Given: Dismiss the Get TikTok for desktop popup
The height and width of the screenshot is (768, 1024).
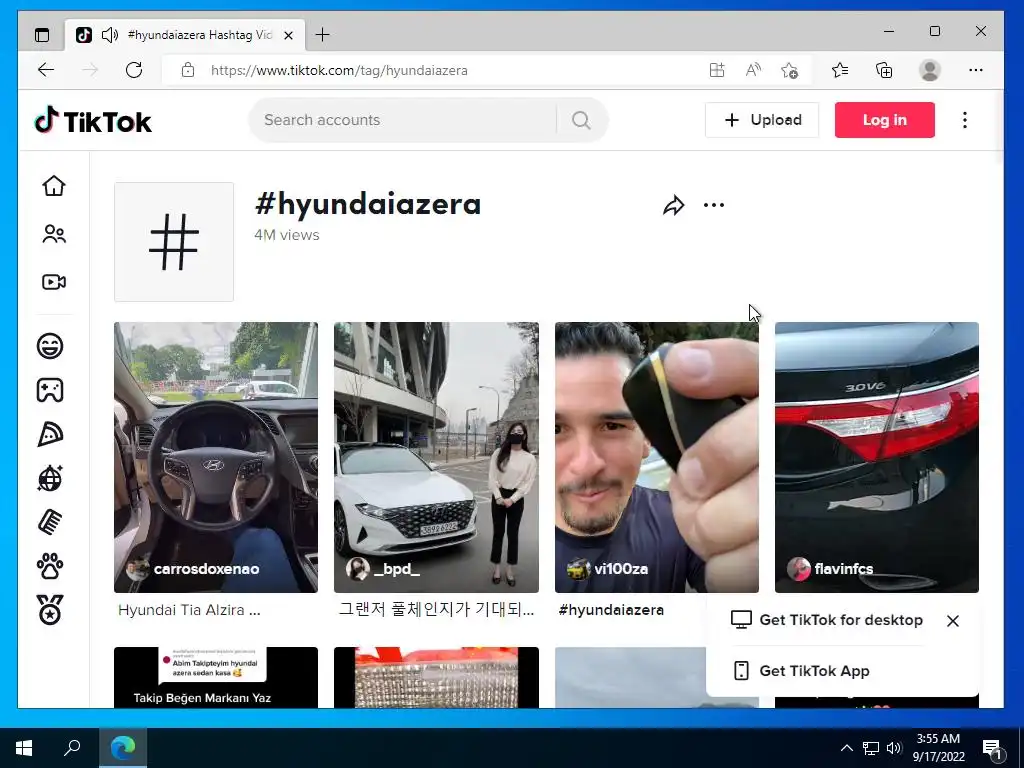Looking at the screenshot, I should pos(953,621).
